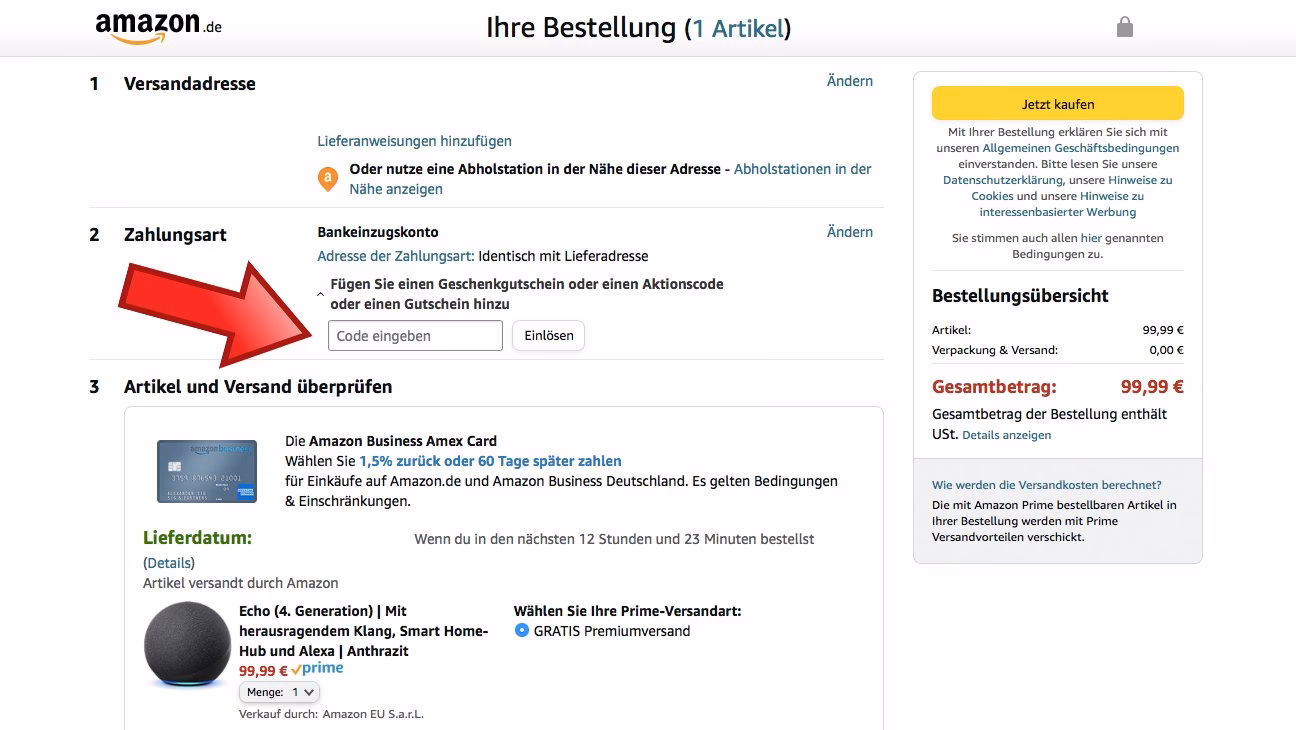Click Ändern next to Versandadresse
The height and width of the screenshot is (730, 1296).
849,81
